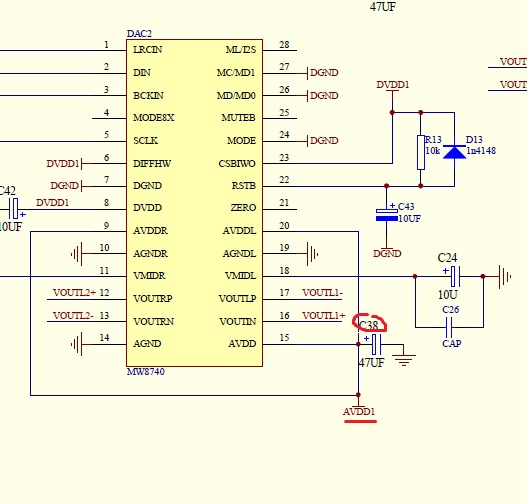Click the R13 designator text
Viewport: 527px width, 504px height.
click(x=433, y=139)
